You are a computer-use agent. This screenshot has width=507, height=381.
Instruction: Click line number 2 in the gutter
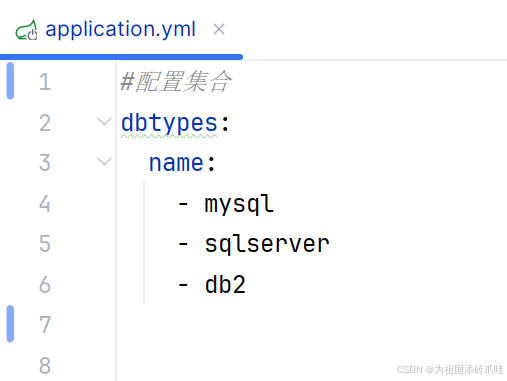[45, 123]
